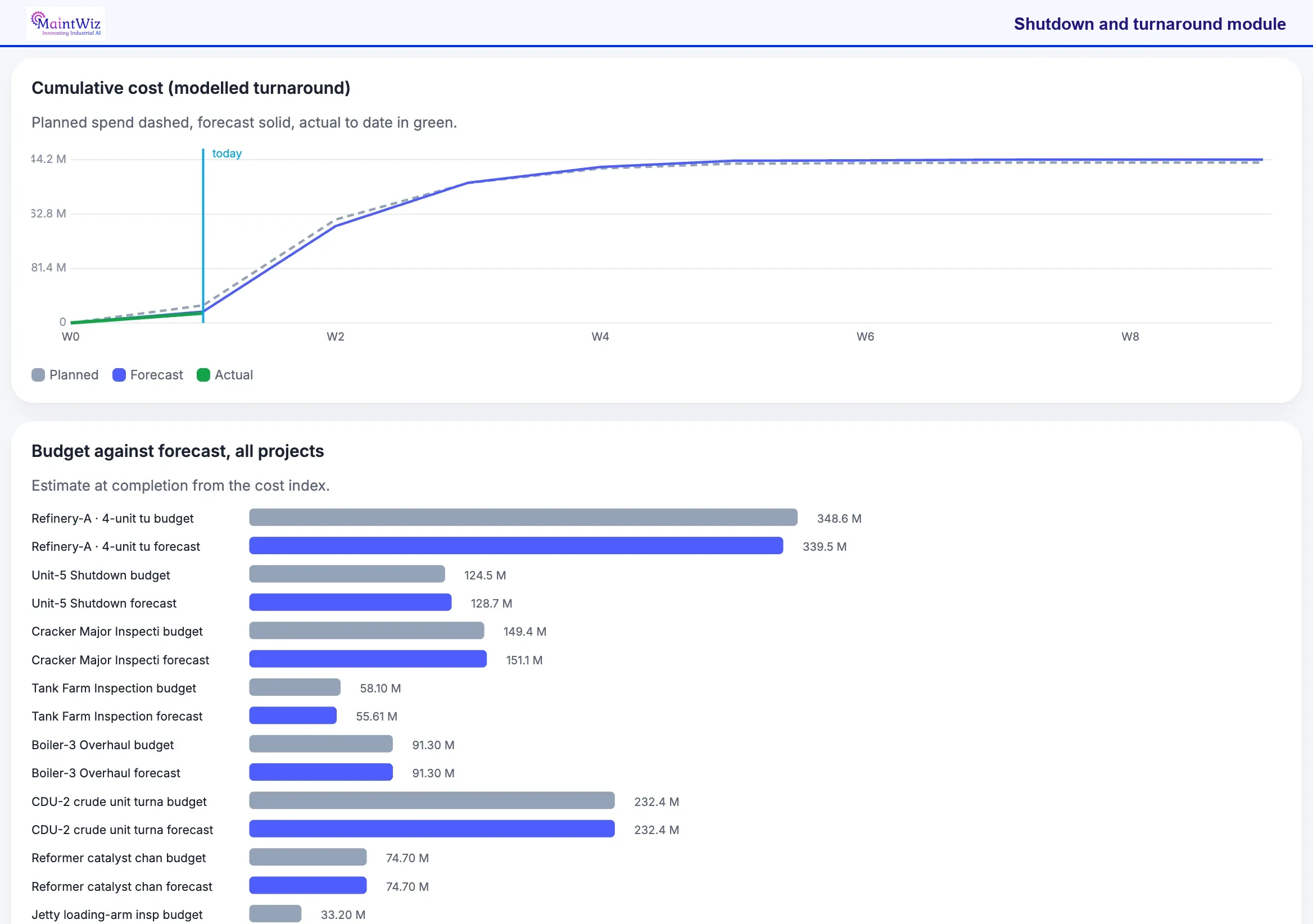Click the CDU-2 crude unit turna budget bar
This screenshot has height=924, width=1313.
point(432,800)
